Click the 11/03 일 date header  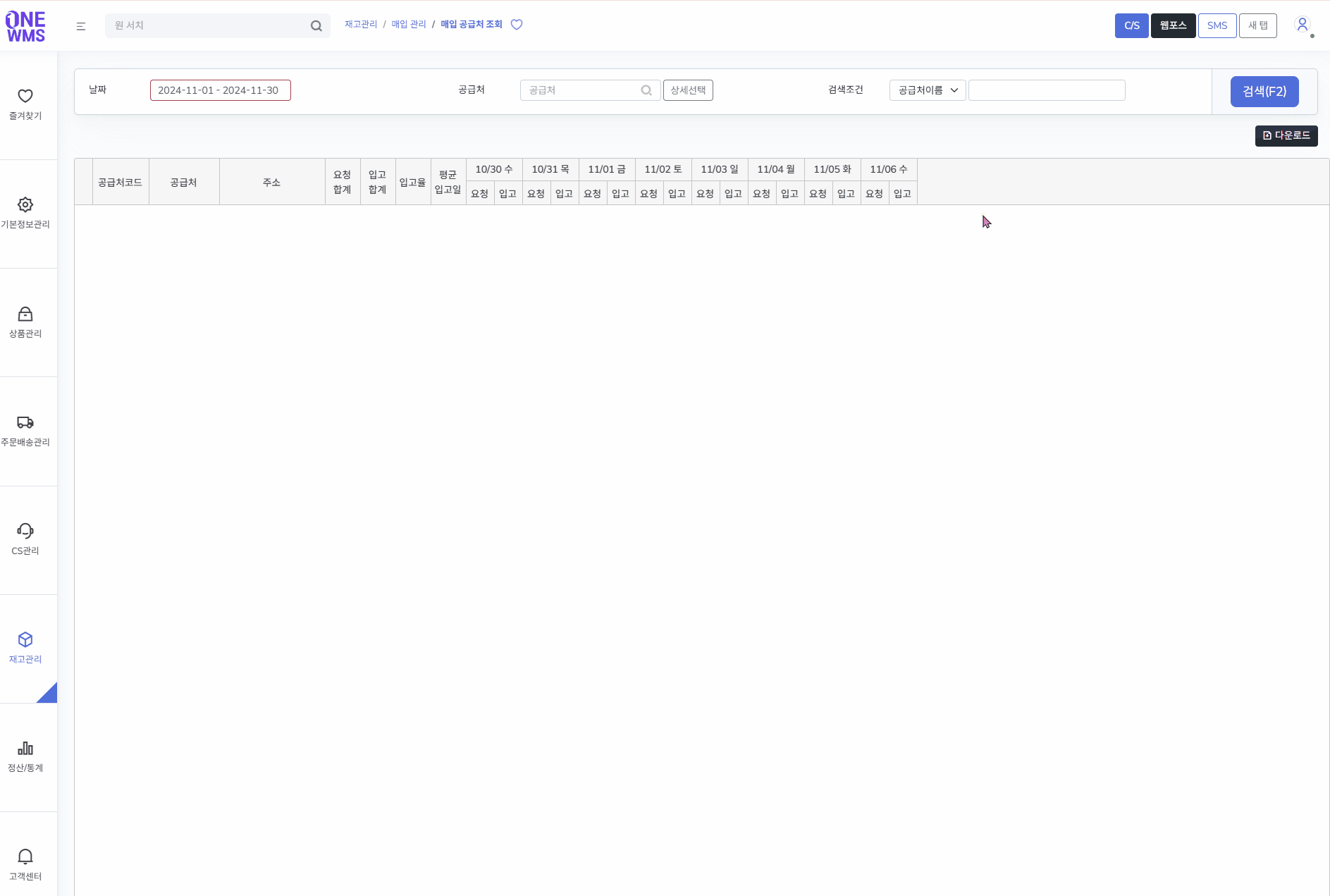(720, 169)
